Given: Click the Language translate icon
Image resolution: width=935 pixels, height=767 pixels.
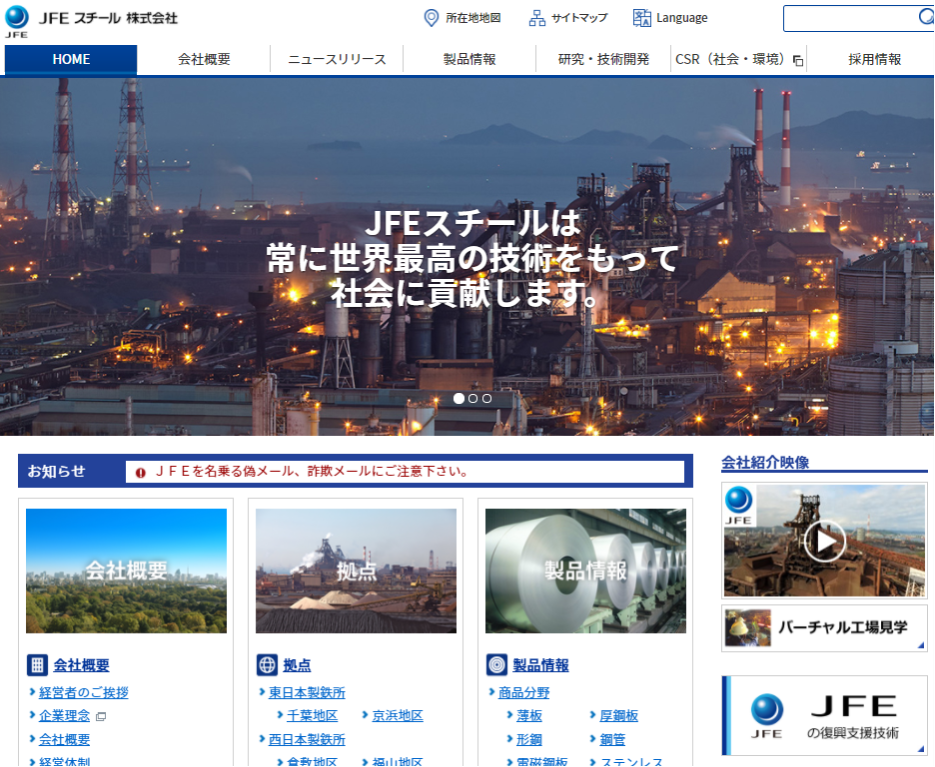Looking at the screenshot, I should pos(642,18).
